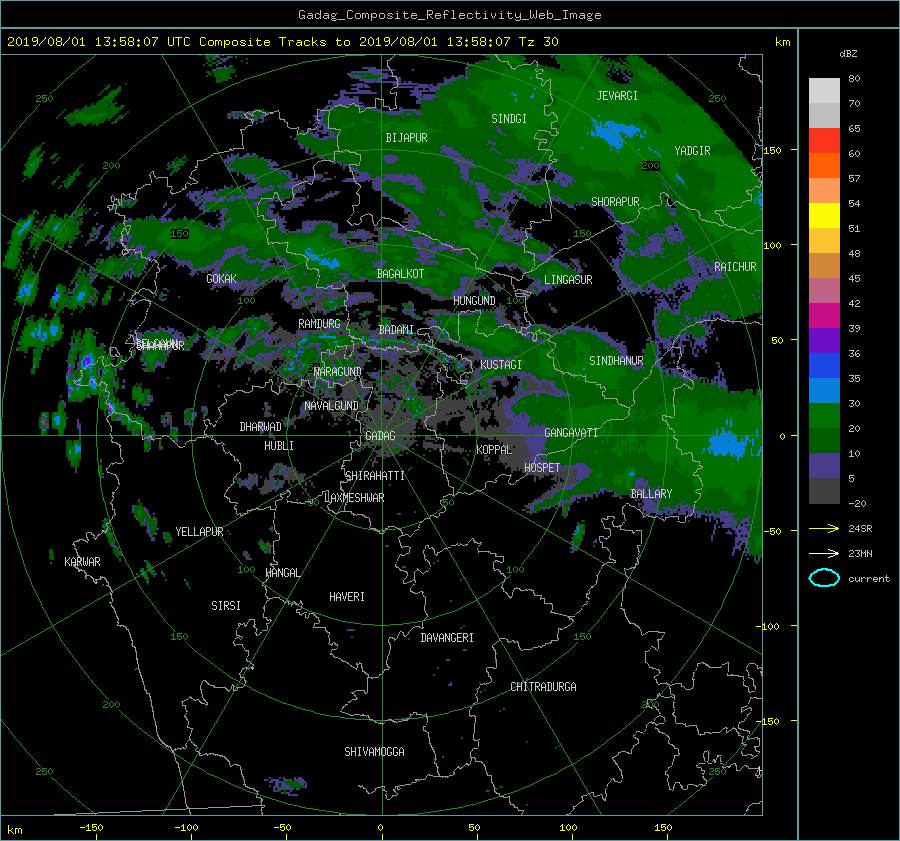
Task: Click the HUBLI city label
Action: [x=279, y=445]
